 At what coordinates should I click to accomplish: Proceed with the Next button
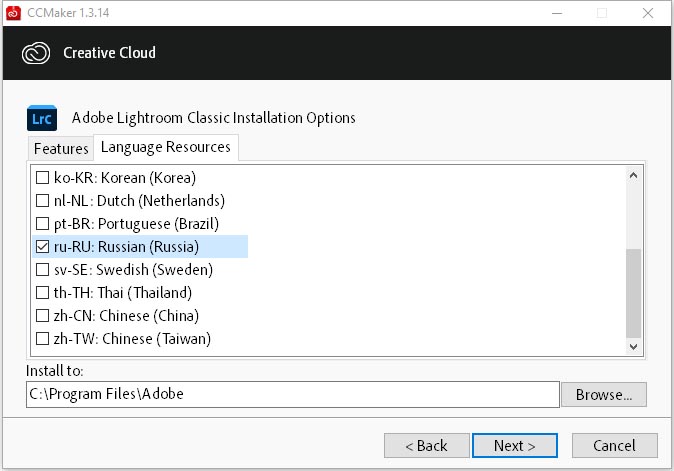point(515,446)
